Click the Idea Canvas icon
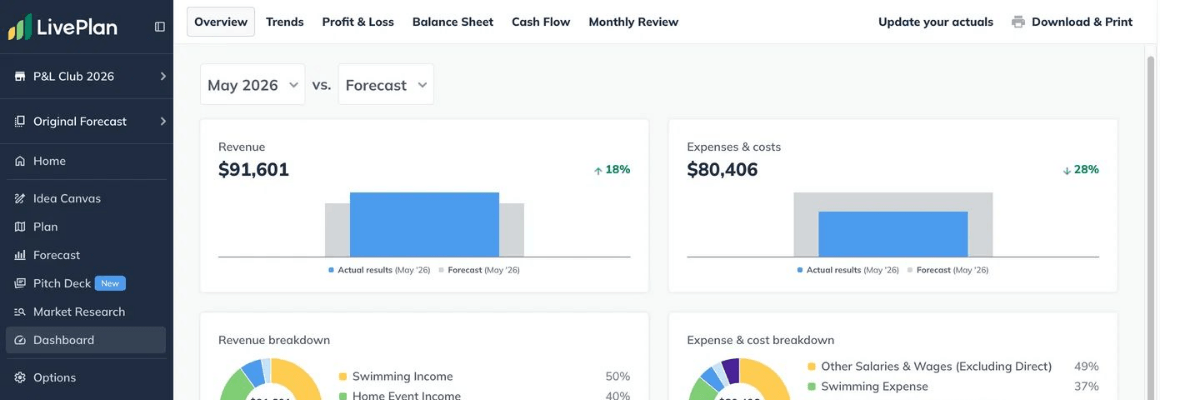The image size is (1200, 400). pyautogui.click(x=20, y=198)
